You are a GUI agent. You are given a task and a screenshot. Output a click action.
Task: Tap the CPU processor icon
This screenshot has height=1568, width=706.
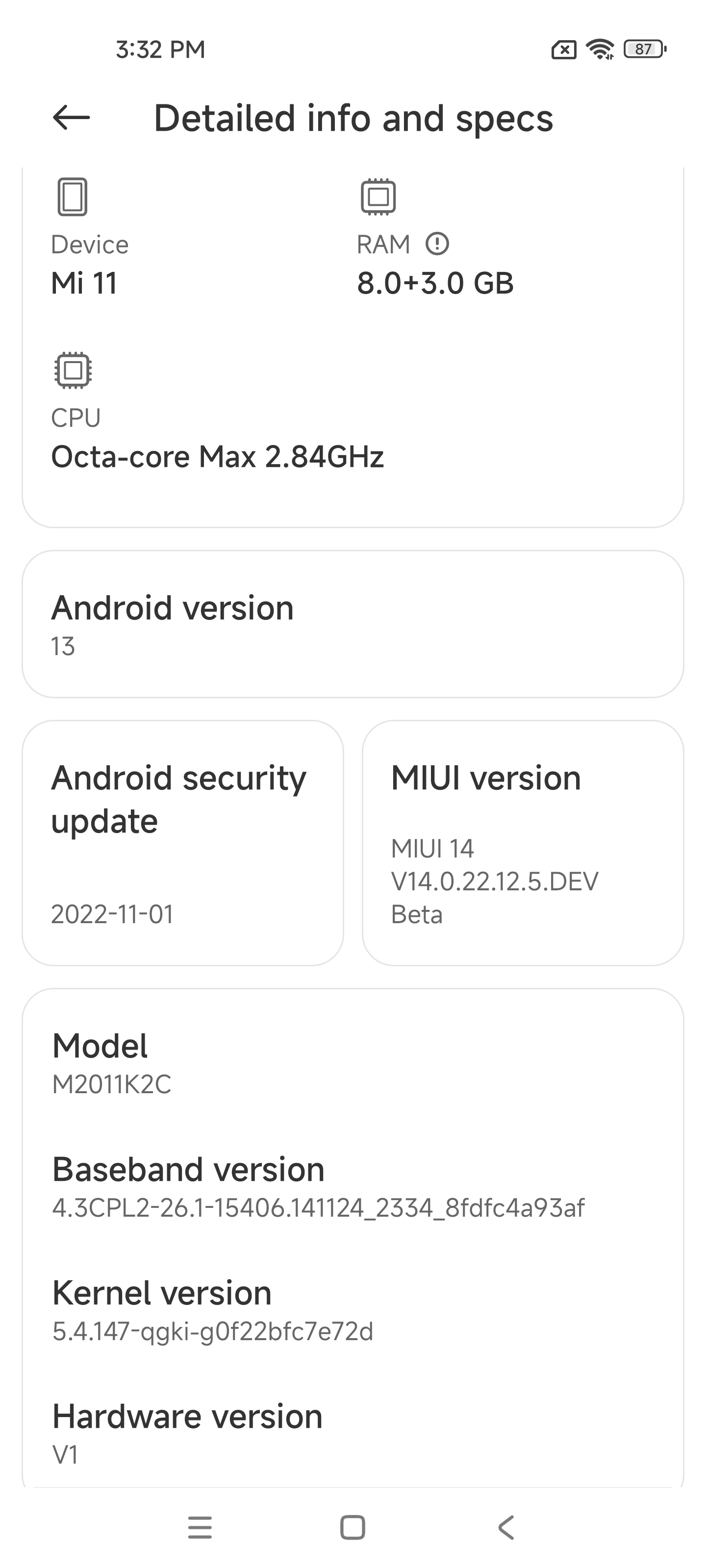[73, 370]
